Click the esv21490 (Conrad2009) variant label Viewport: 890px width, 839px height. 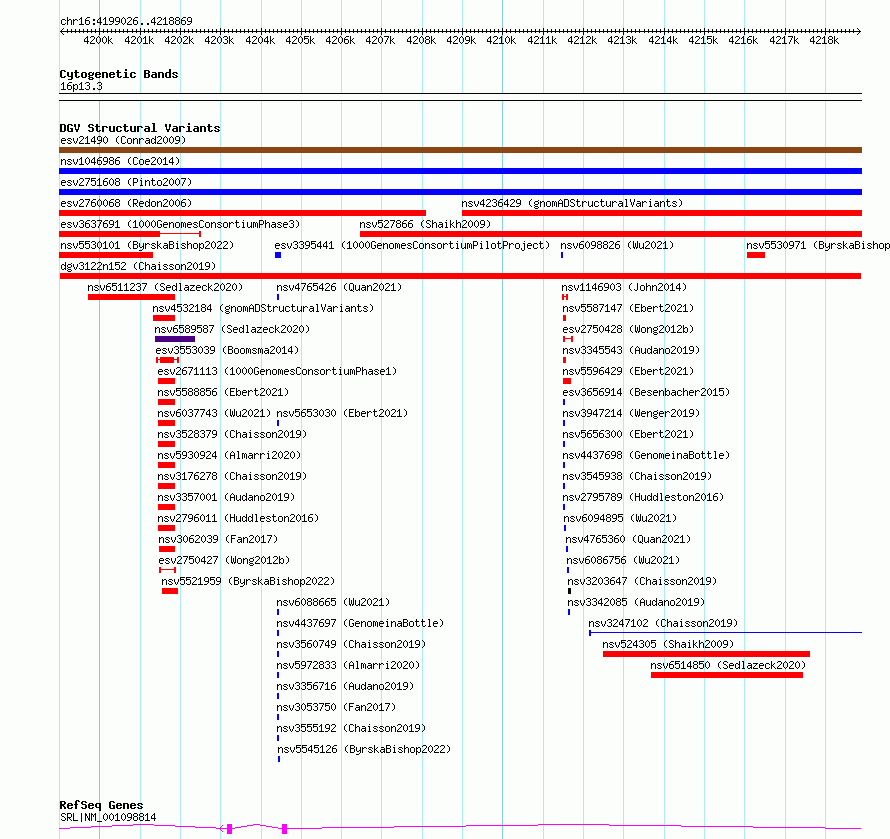[x=123, y=140]
